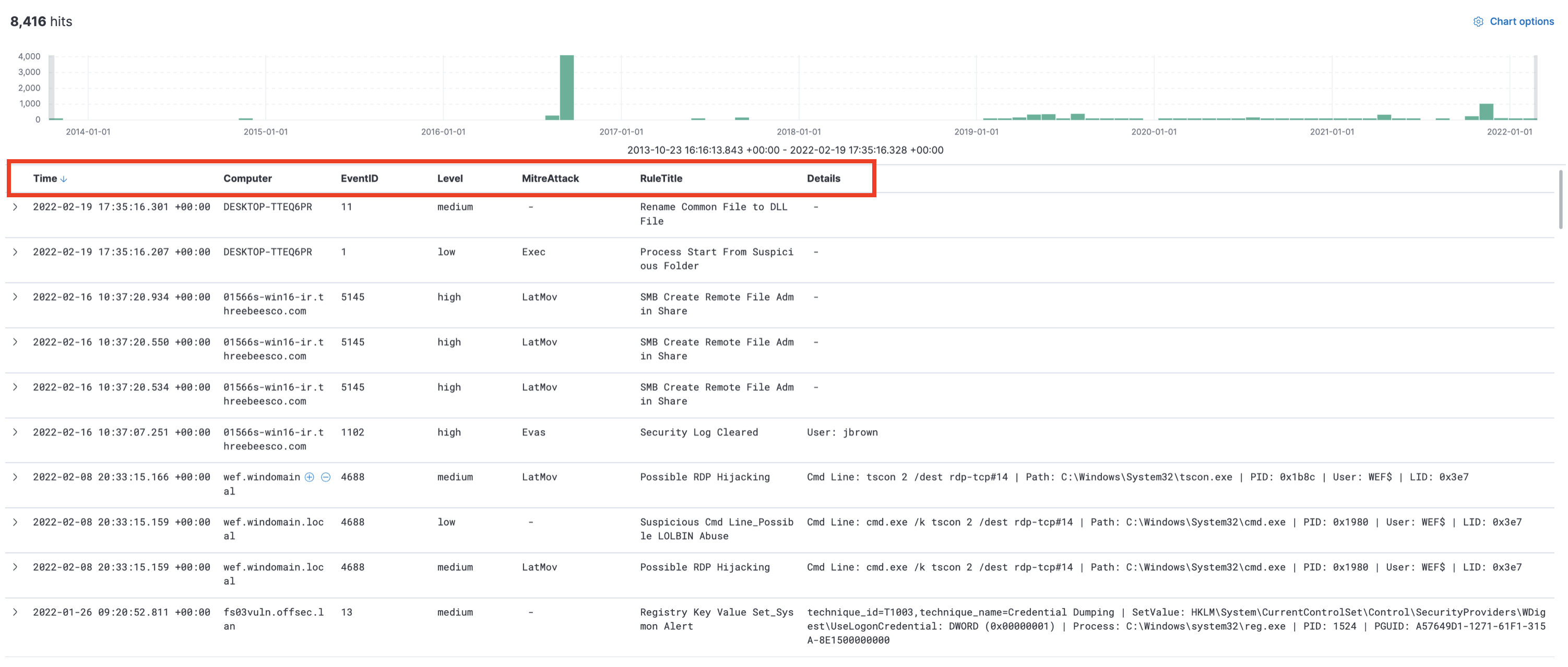The height and width of the screenshot is (667, 1568).
Task: Expand the Registry Key Value Set_System Alert row
Action: click(x=15, y=613)
